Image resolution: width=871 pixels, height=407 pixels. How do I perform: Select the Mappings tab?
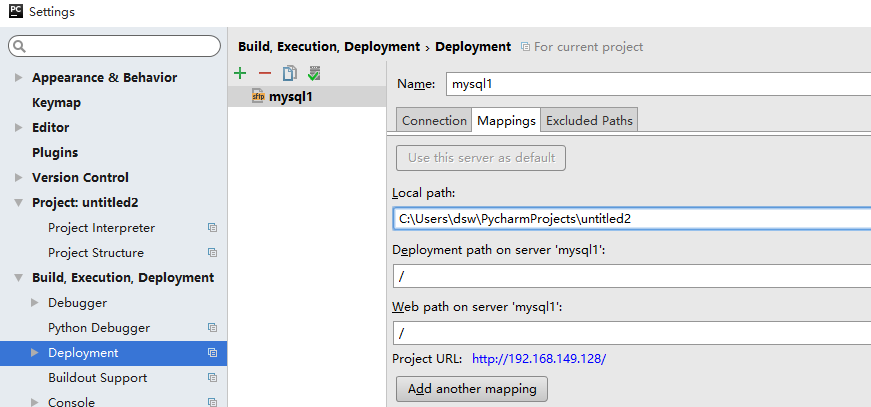[x=506, y=120]
